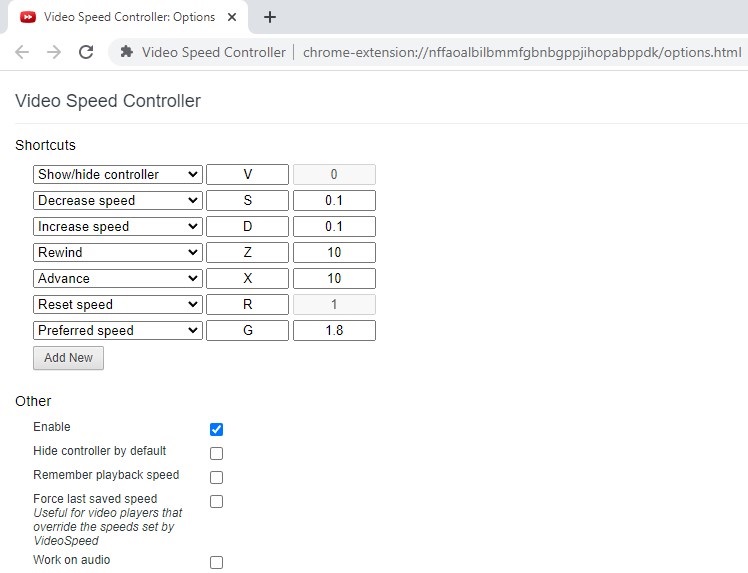This screenshot has height=573, width=748.
Task: Click the browser back arrow icon
Action: (x=22, y=52)
